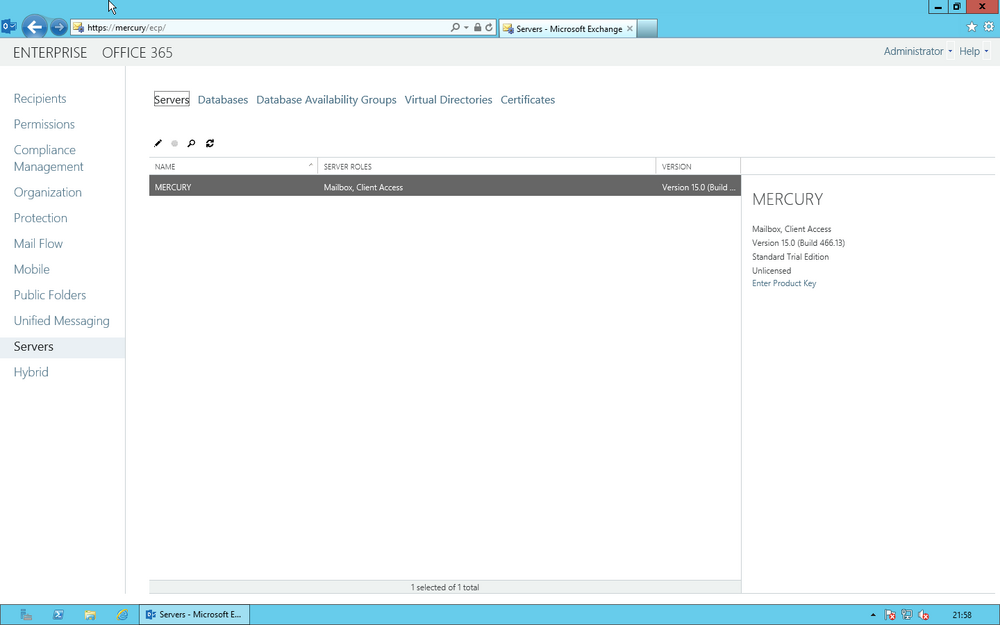Screen dimensions: 1000x625
Task: Open Public Folders section
Action: pos(50,295)
